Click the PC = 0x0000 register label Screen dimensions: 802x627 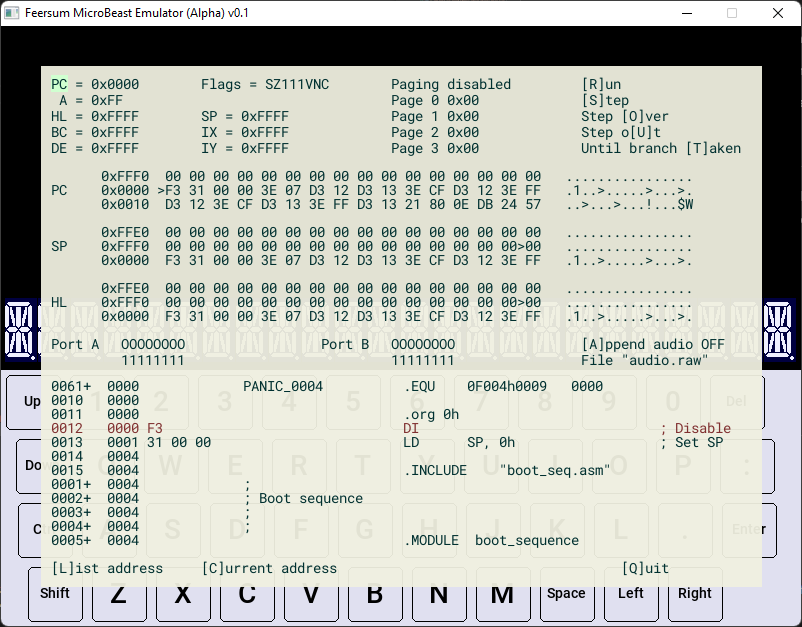[x=95, y=84]
